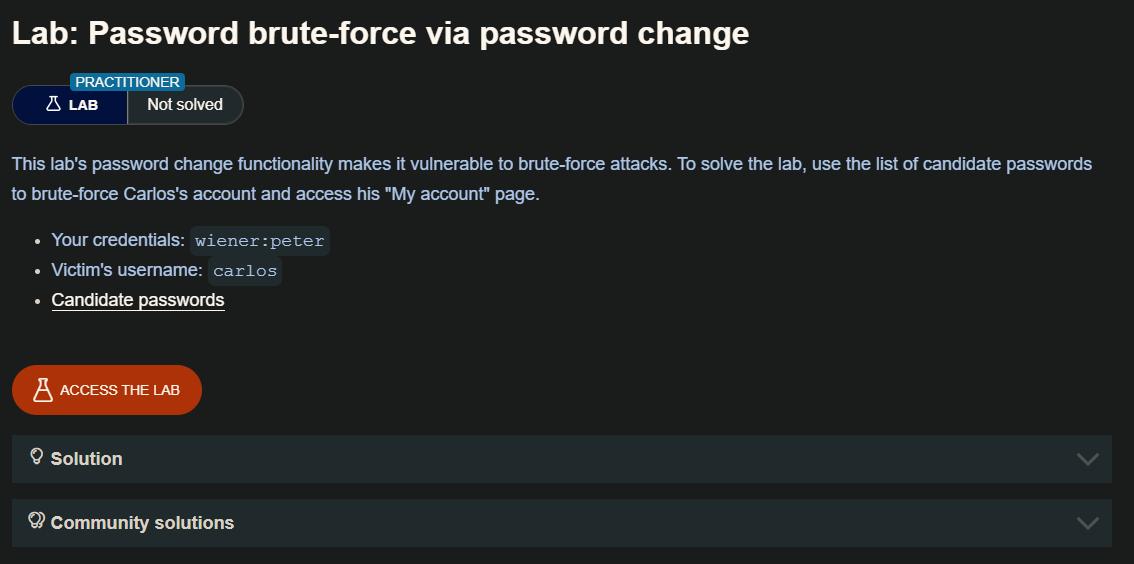Expand the Community solutions chevron arrow
The width and height of the screenshot is (1134, 564).
[1087, 523]
